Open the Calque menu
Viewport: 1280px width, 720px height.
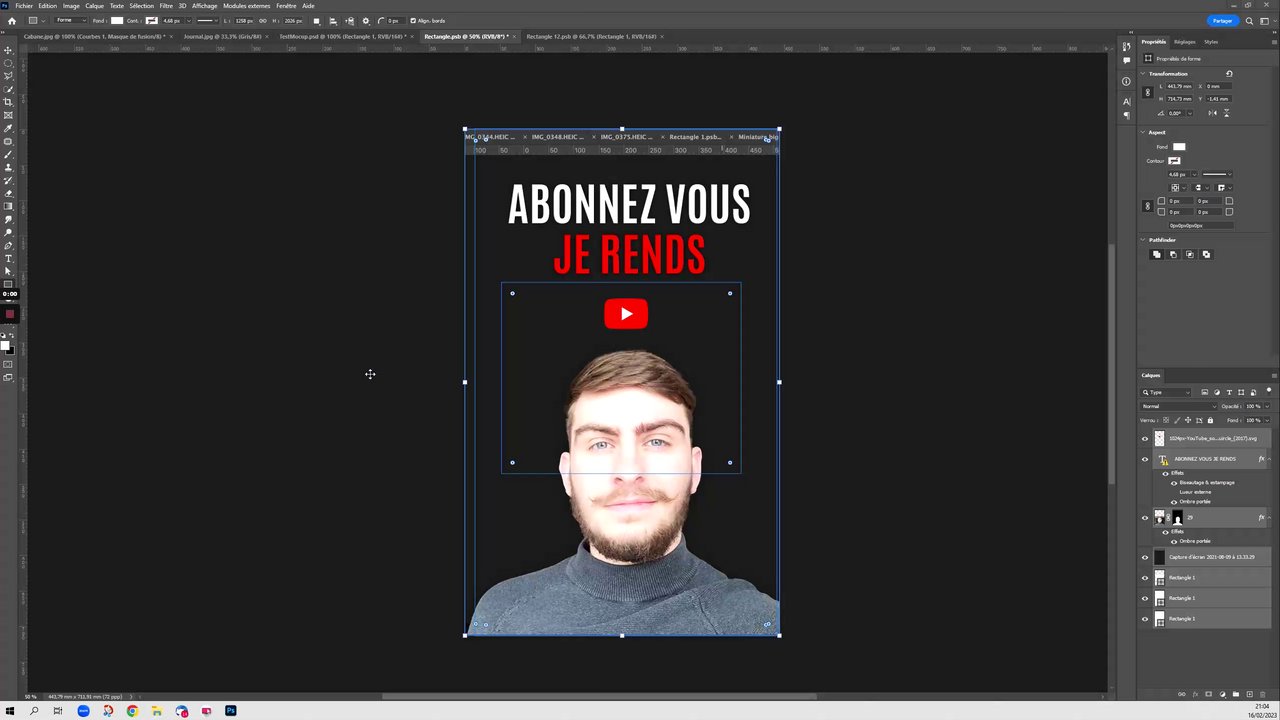[94, 6]
